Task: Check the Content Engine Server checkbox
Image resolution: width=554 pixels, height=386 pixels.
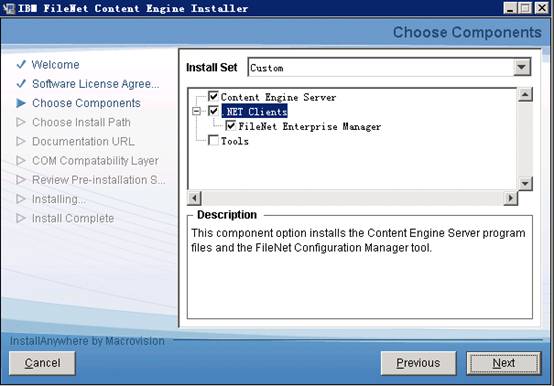Action: 213,96
